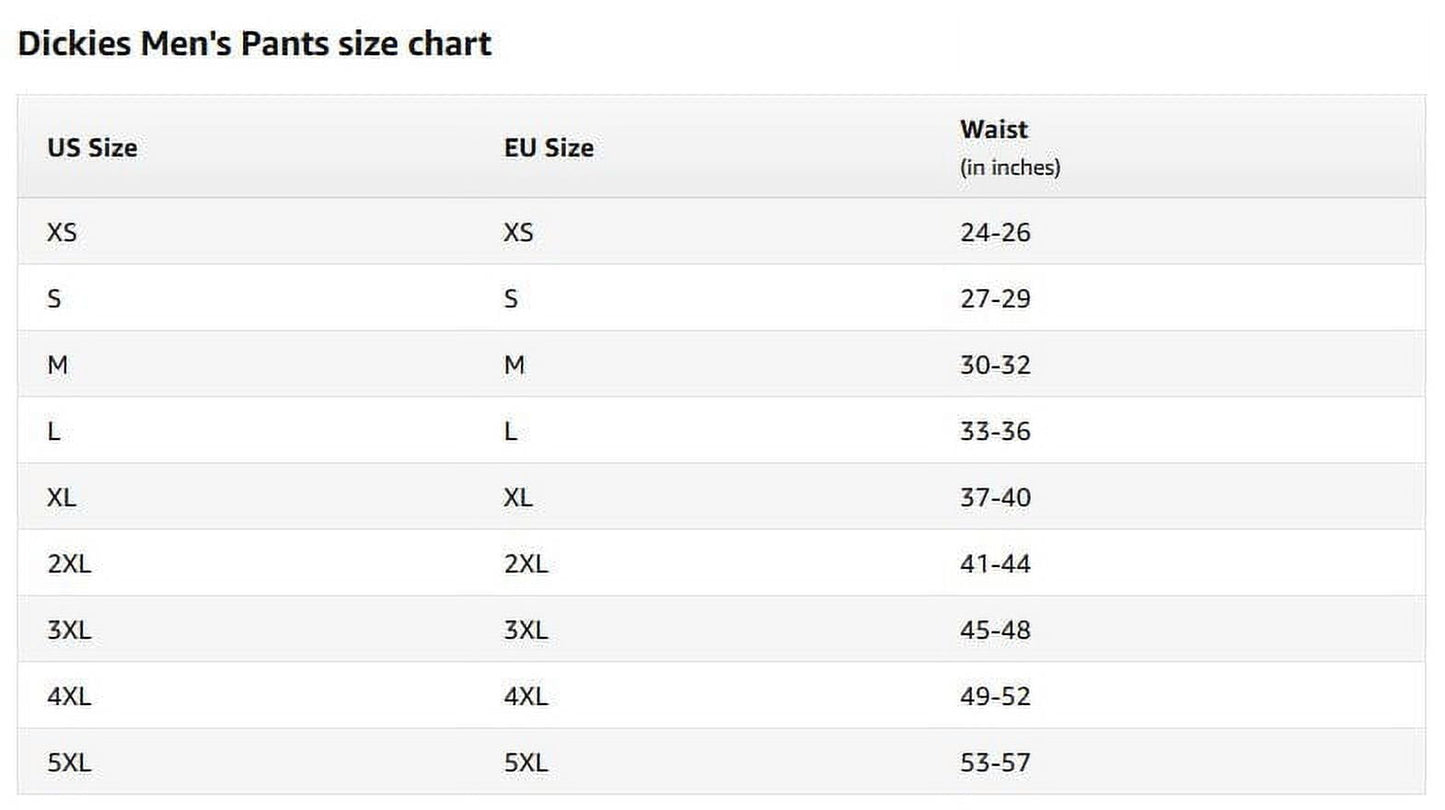The width and height of the screenshot is (1445, 810).
Task: Click the 53-57 waist measurement
Action: point(995,763)
